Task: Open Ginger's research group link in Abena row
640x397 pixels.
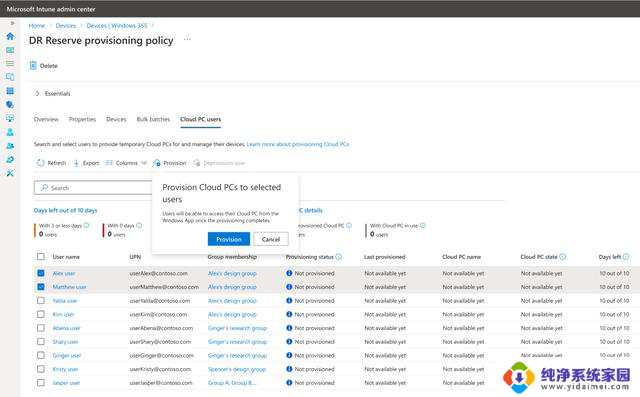Action: point(237,328)
